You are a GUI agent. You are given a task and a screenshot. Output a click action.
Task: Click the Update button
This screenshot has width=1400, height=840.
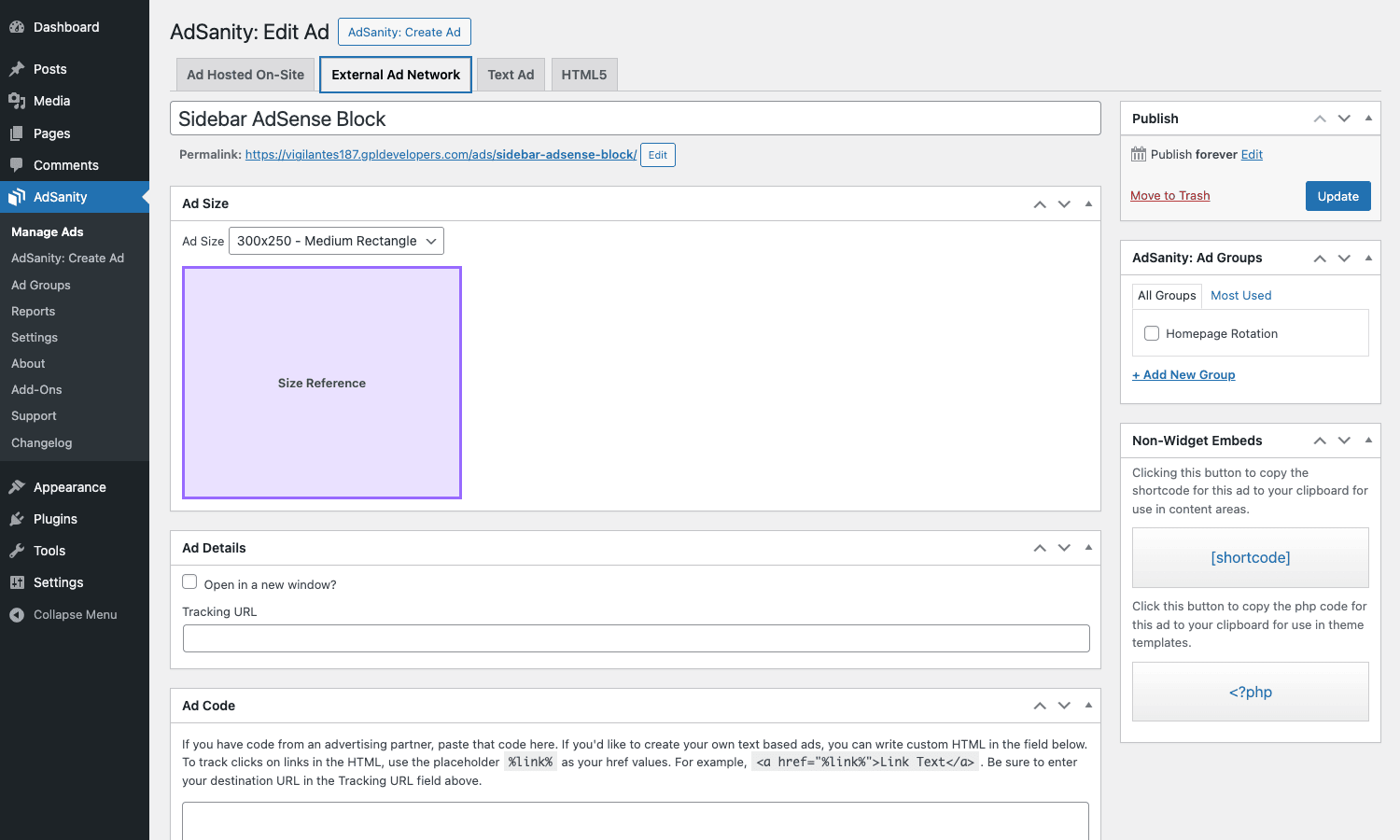1338,196
